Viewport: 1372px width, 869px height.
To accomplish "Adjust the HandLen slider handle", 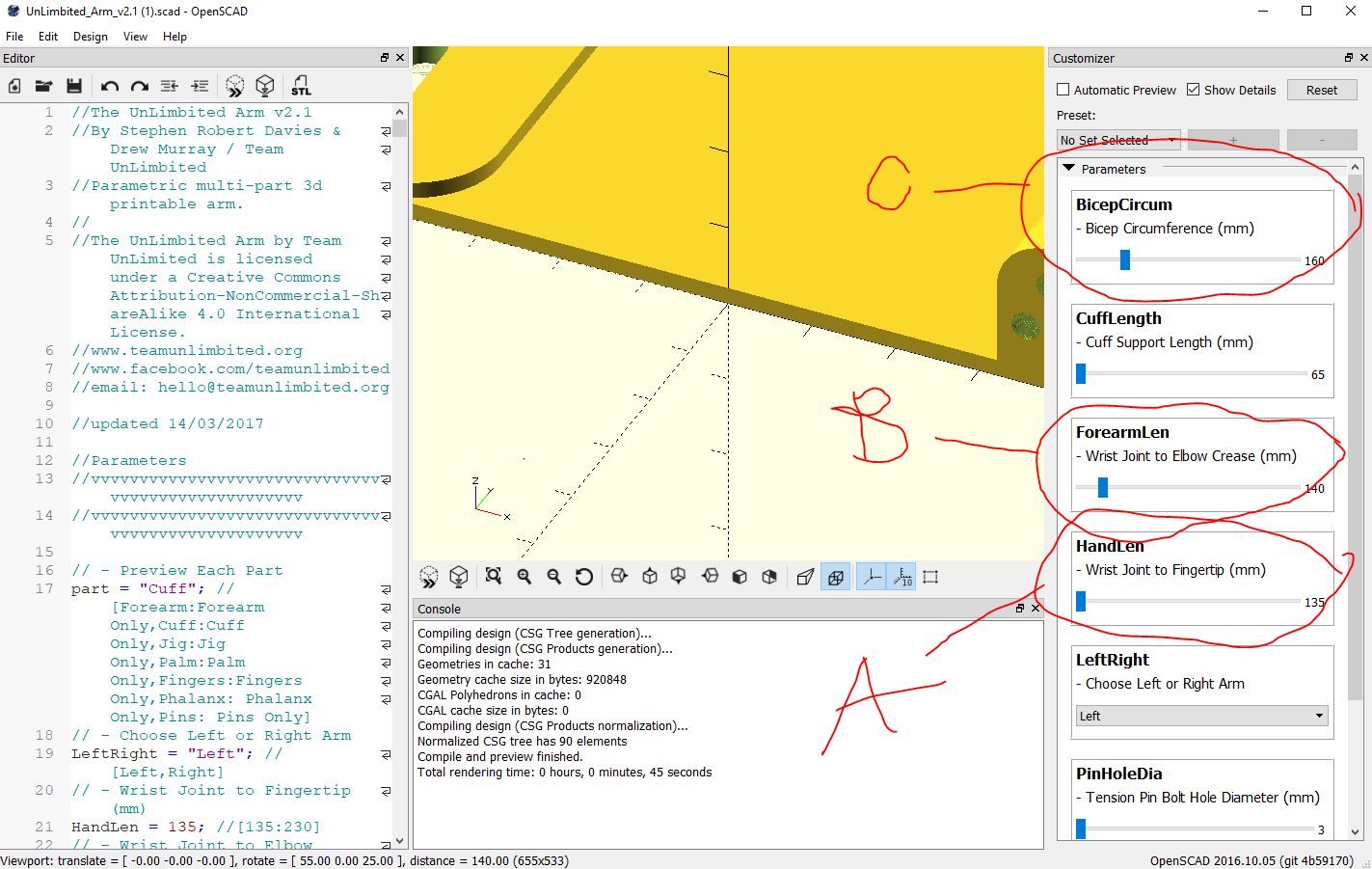I will point(1081,601).
